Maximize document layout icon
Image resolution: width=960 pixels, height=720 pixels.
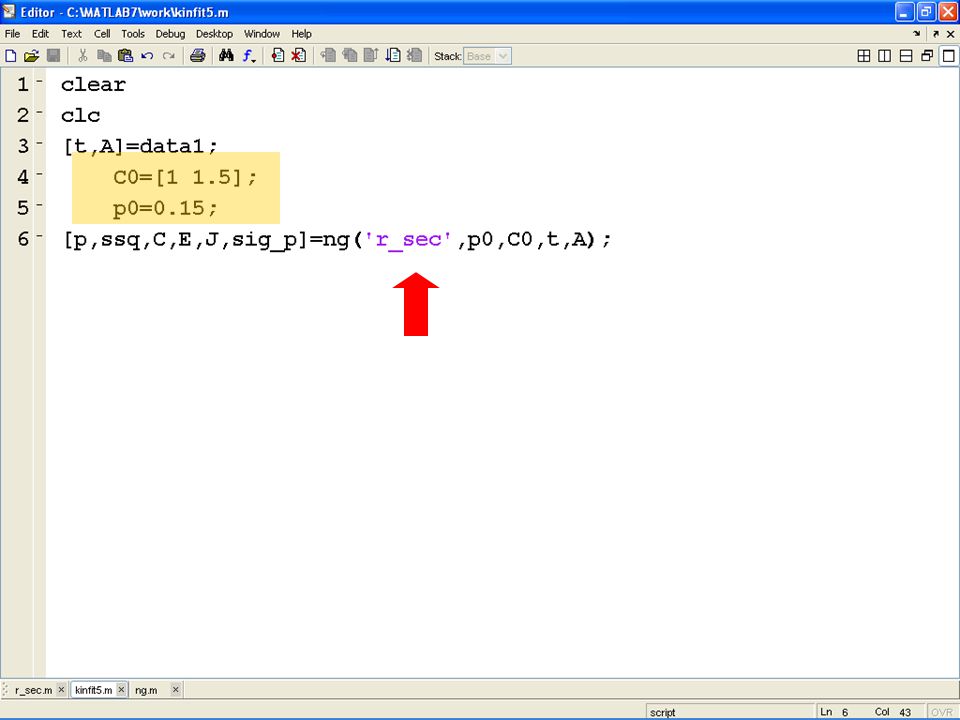[948, 56]
